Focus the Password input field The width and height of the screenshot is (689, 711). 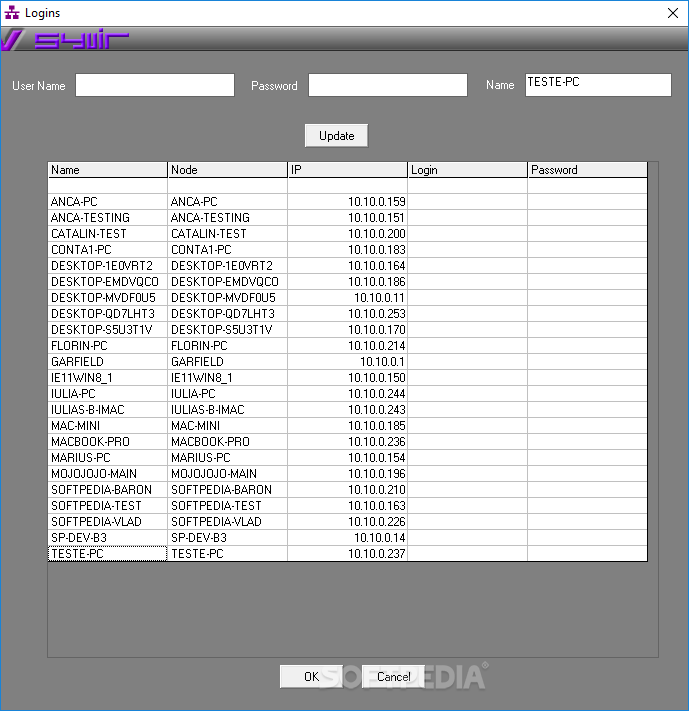tap(388, 85)
